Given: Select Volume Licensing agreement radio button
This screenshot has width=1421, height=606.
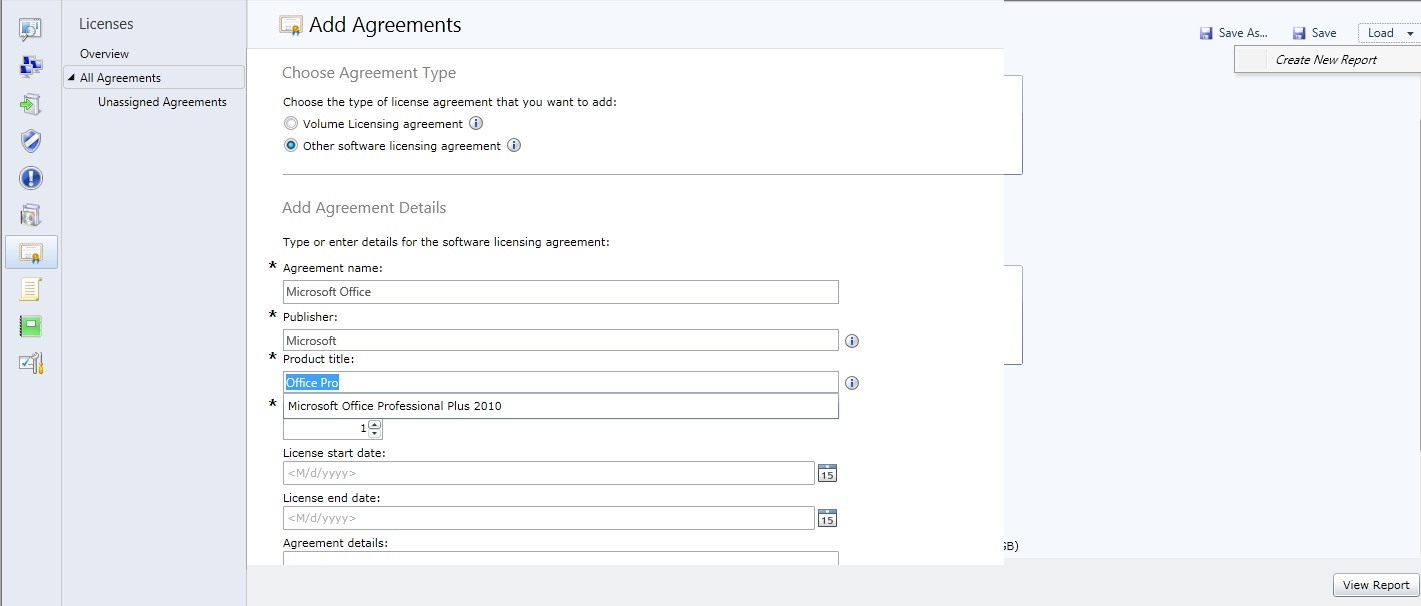Looking at the screenshot, I should pyautogui.click(x=291, y=124).
